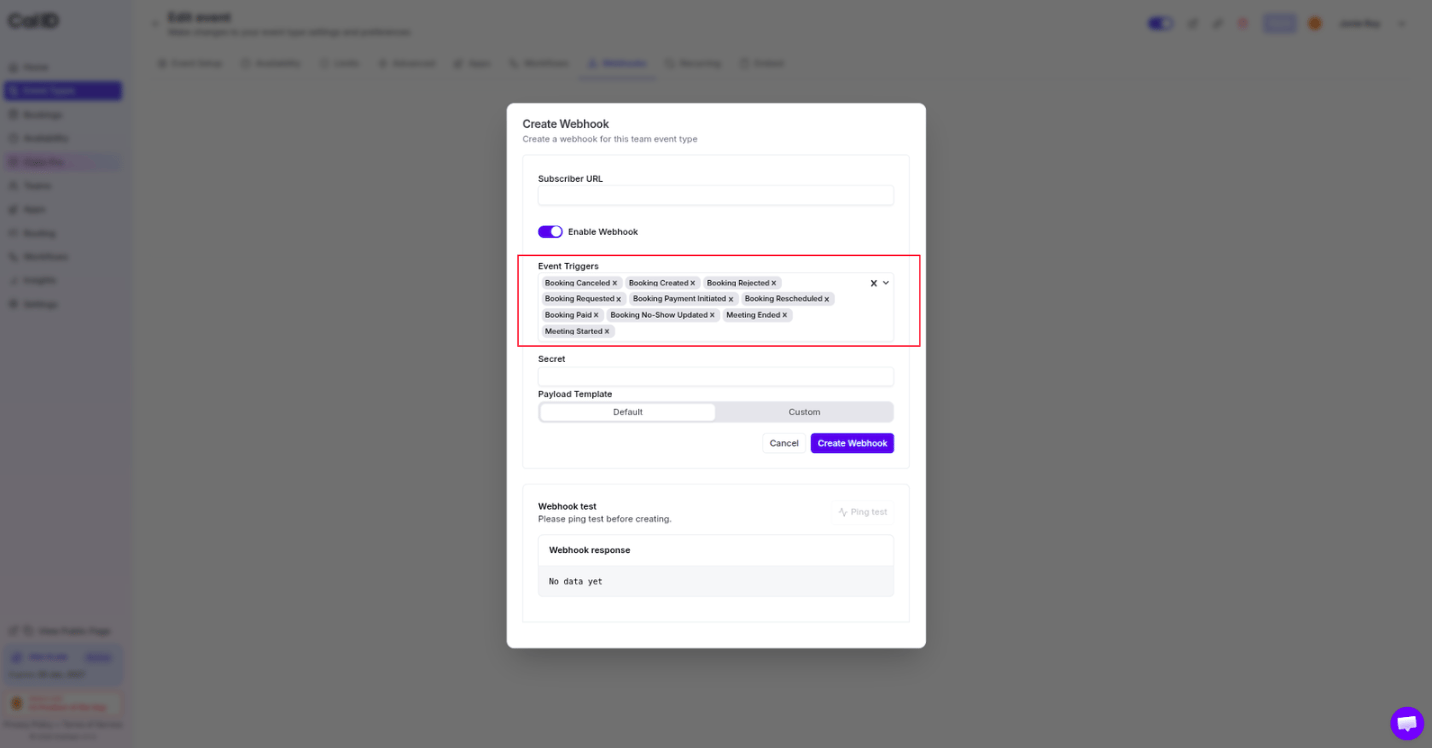
Task: Click the Secret label
Action: [552, 359]
